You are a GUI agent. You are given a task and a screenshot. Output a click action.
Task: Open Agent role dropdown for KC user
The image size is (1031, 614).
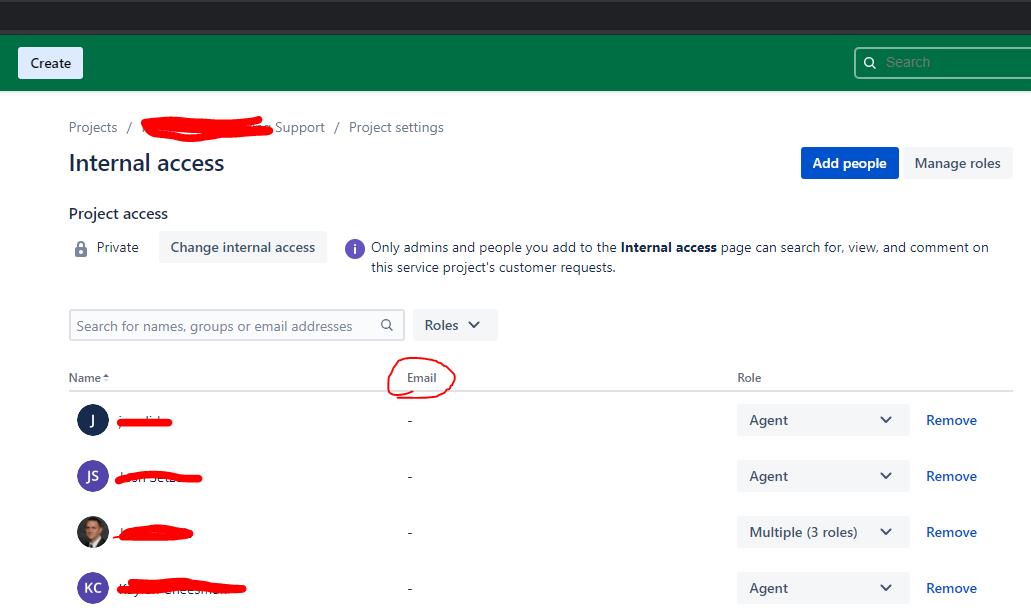click(x=823, y=588)
